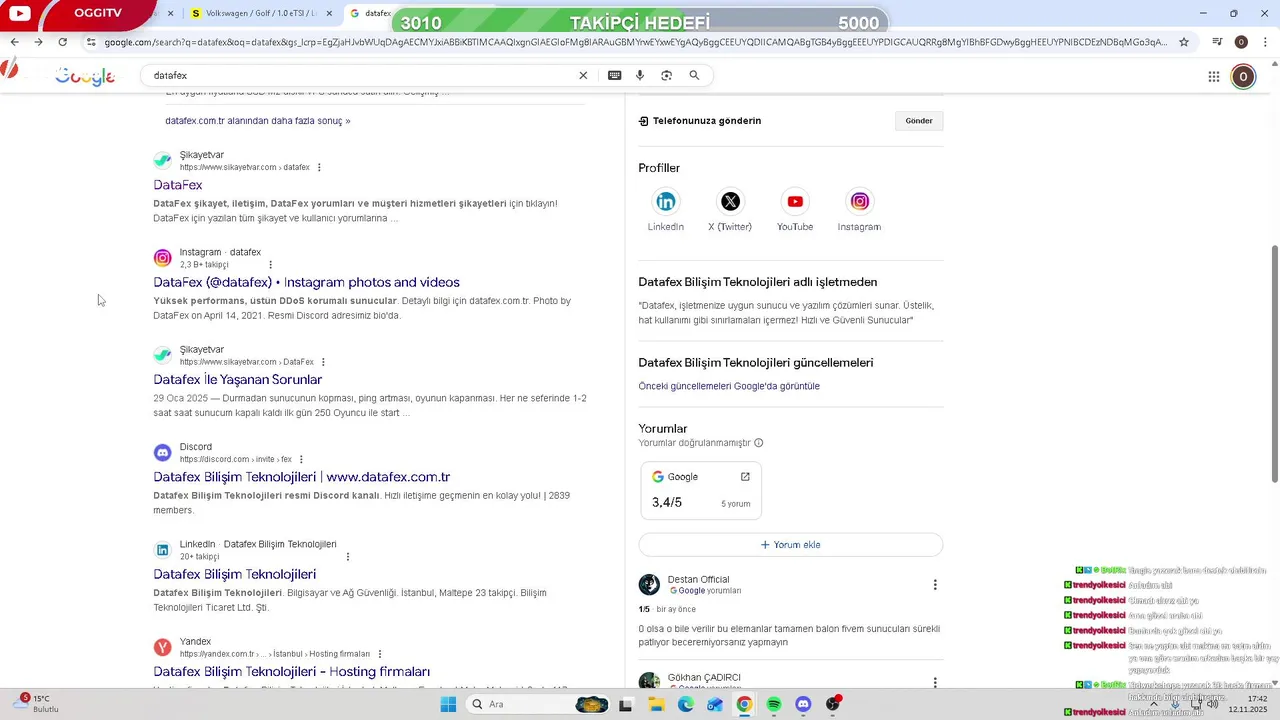Click the Windows taskbar 'Ara' search box
This screenshot has width=1280, height=720.
pyautogui.click(x=540, y=704)
